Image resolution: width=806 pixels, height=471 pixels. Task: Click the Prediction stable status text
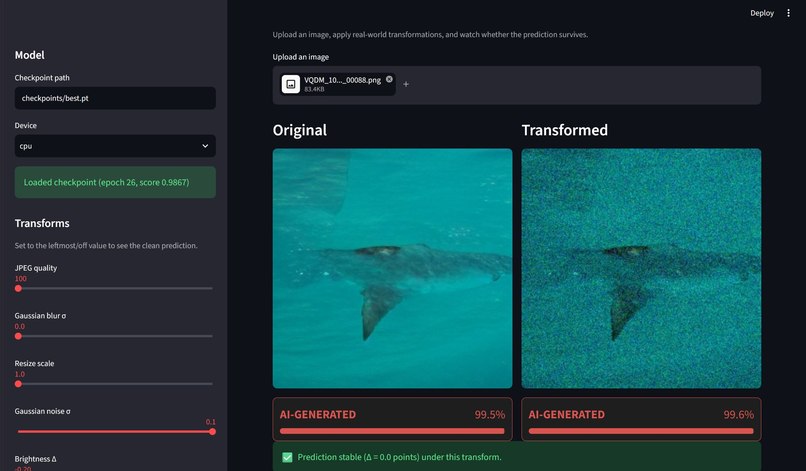pos(399,457)
